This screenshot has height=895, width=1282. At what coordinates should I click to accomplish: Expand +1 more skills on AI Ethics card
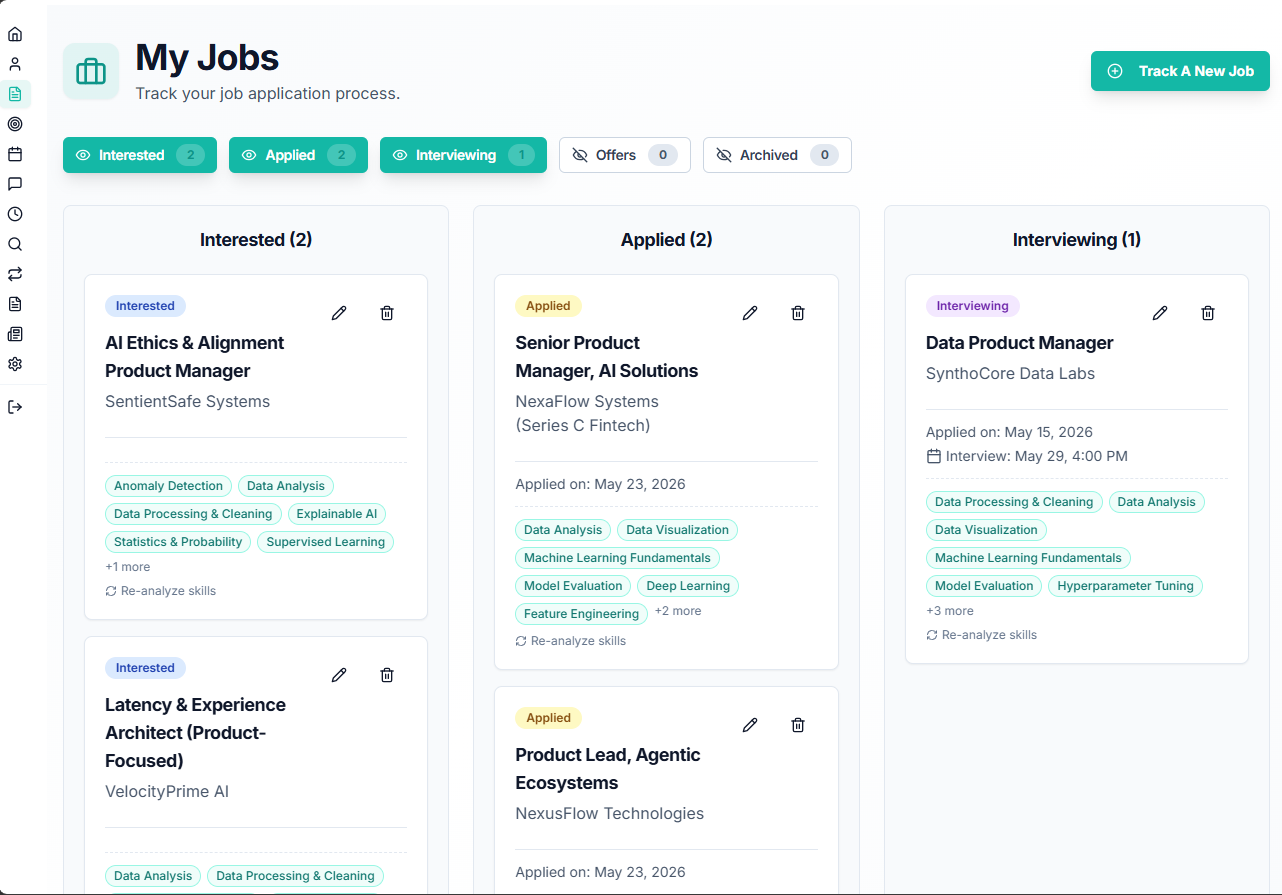(x=128, y=567)
